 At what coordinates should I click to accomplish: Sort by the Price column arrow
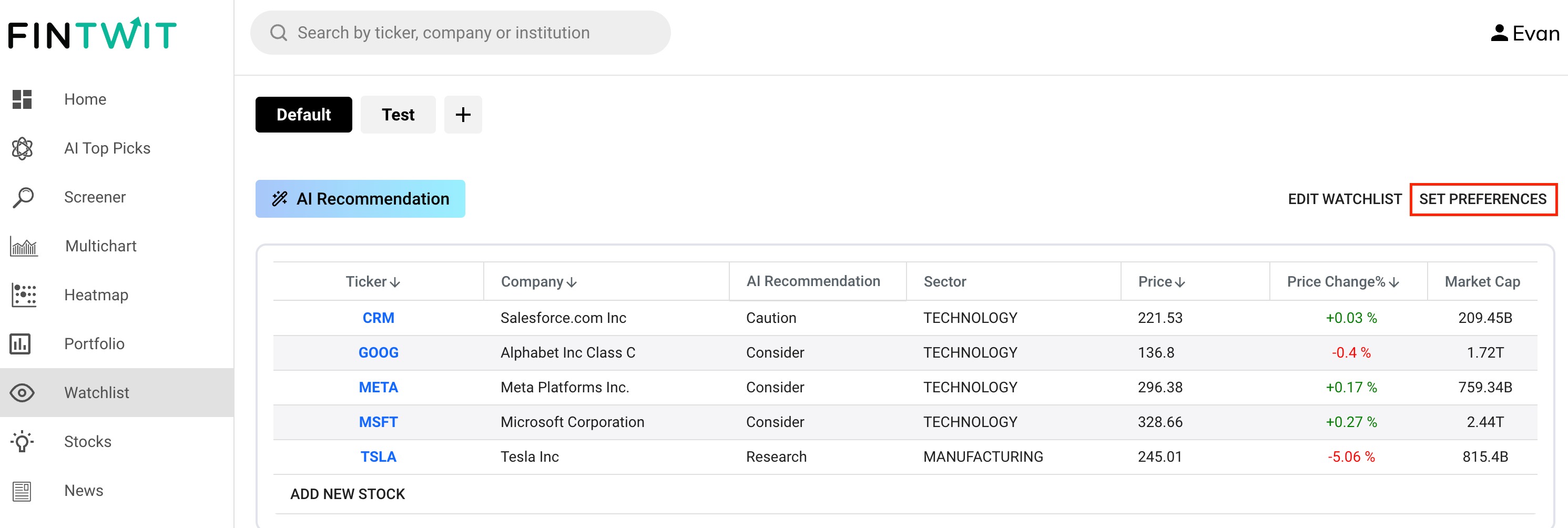click(1180, 282)
